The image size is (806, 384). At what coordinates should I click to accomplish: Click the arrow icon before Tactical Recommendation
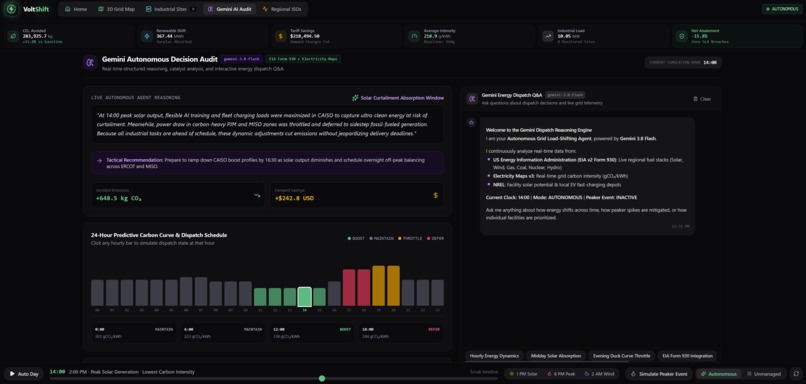99,160
